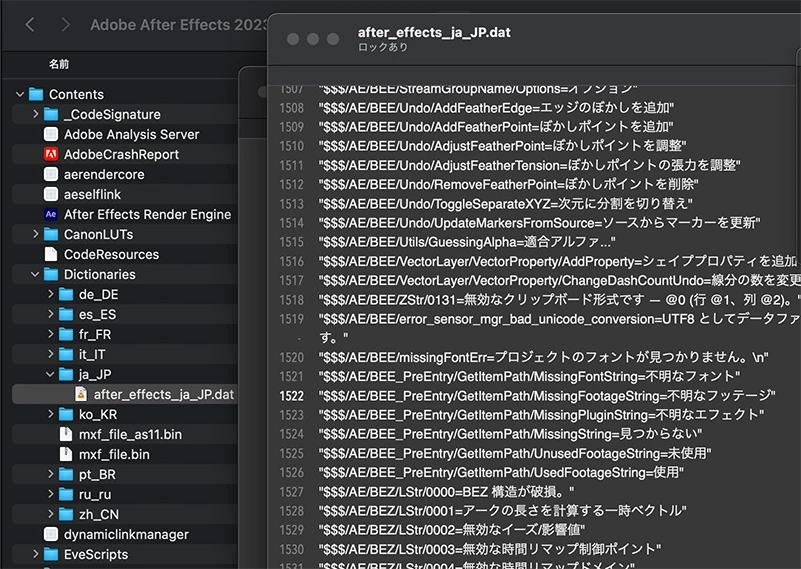
Task: Click line 1520 missingFontErr text
Action: click(544, 357)
